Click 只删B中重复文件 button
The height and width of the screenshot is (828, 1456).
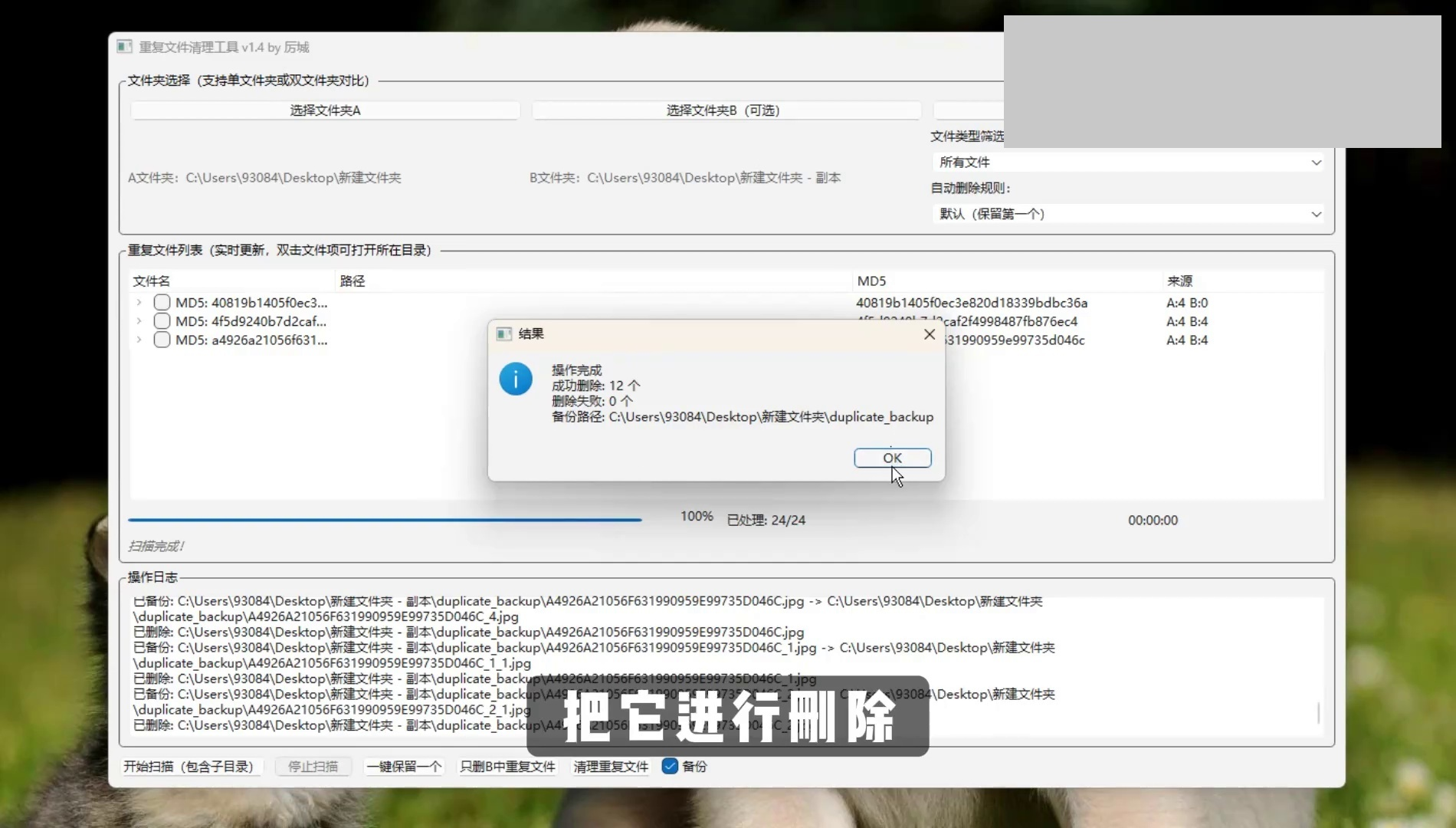[x=507, y=766]
